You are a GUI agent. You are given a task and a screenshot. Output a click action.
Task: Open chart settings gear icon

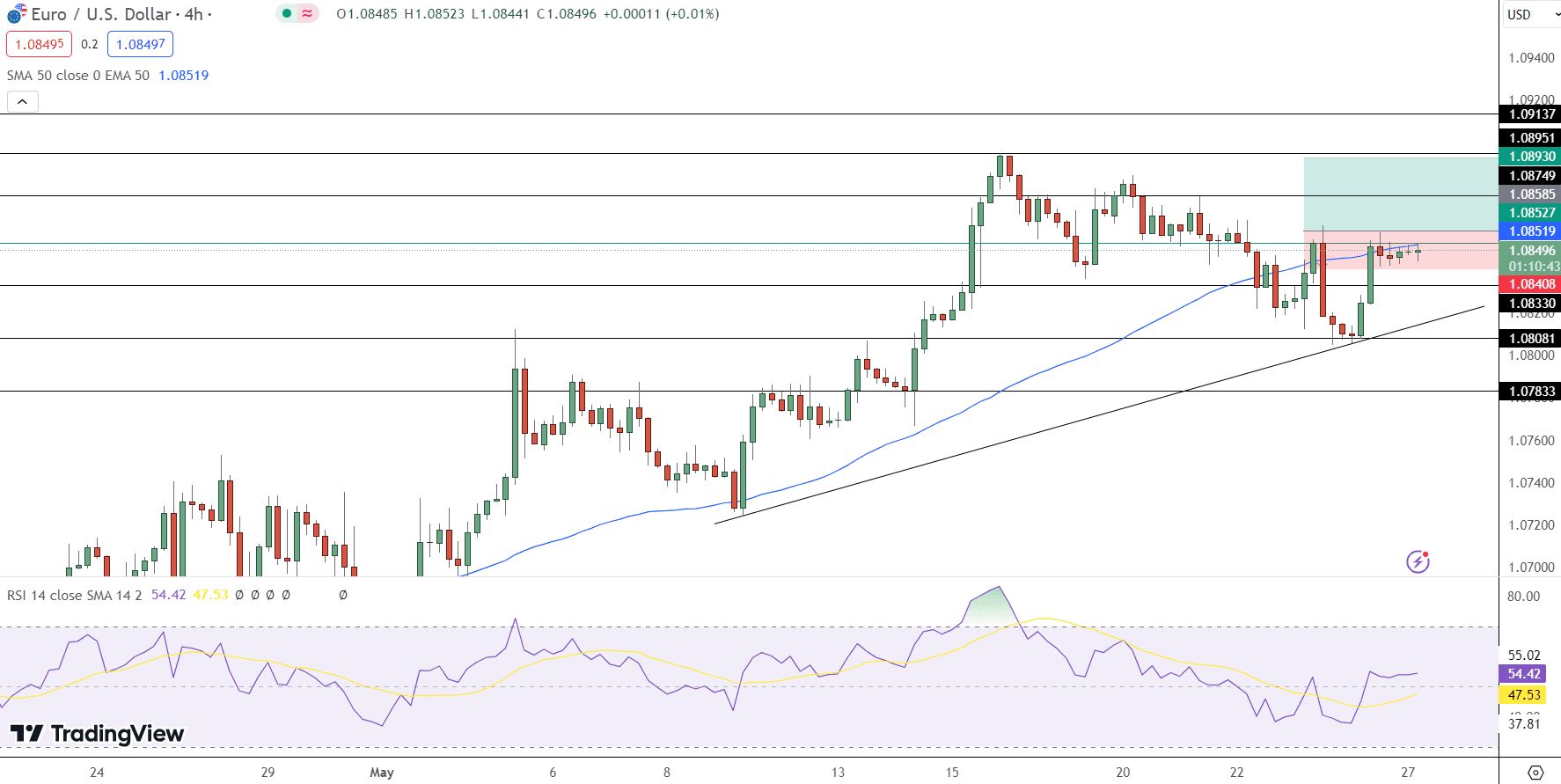1535,773
